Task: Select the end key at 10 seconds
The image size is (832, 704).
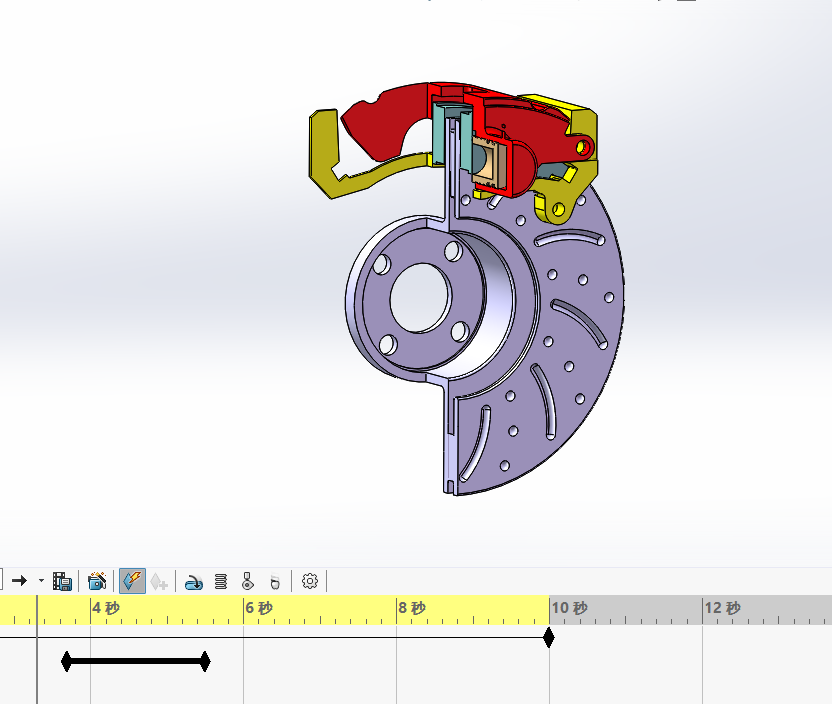Action: [x=549, y=637]
